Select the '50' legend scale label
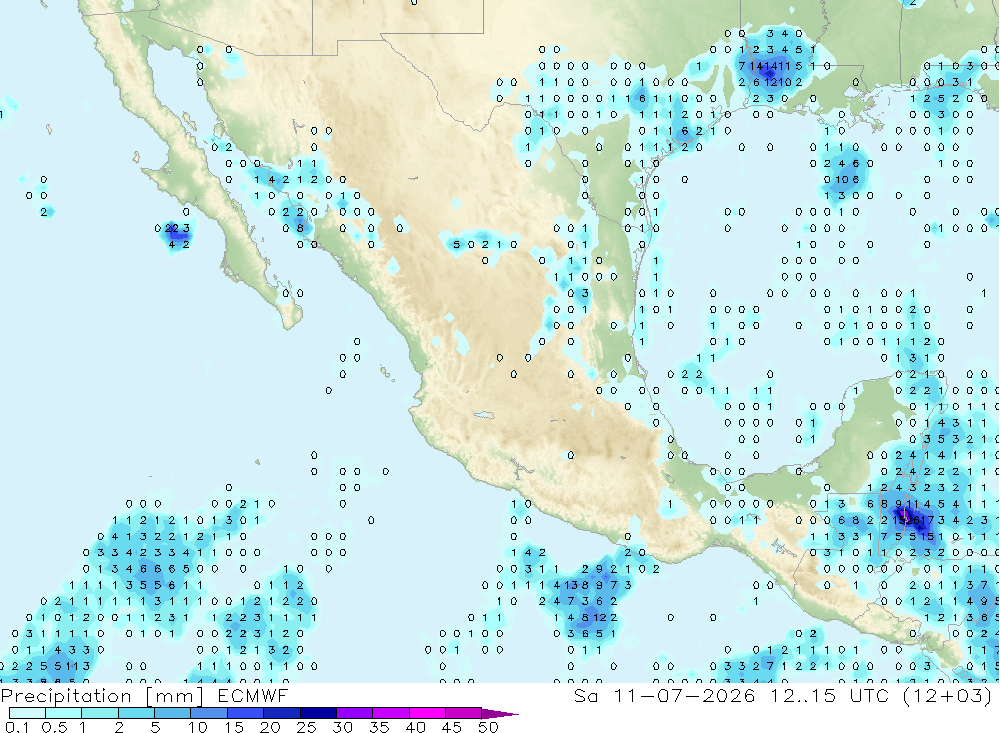This screenshot has height=733, width=1000. (488, 727)
